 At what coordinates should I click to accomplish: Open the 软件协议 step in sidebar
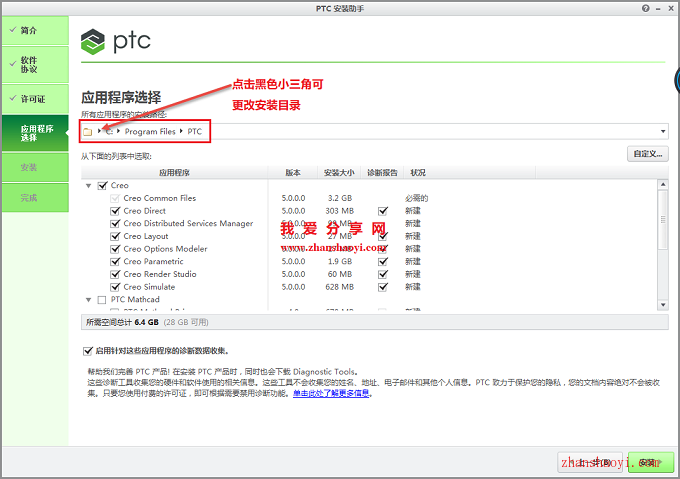pyautogui.click(x=35, y=65)
